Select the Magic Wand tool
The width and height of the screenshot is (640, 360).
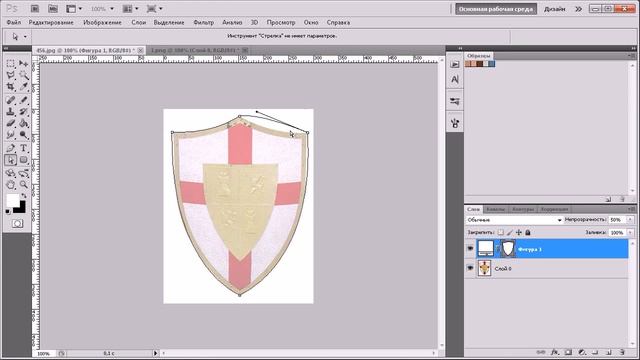coord(24,75)
